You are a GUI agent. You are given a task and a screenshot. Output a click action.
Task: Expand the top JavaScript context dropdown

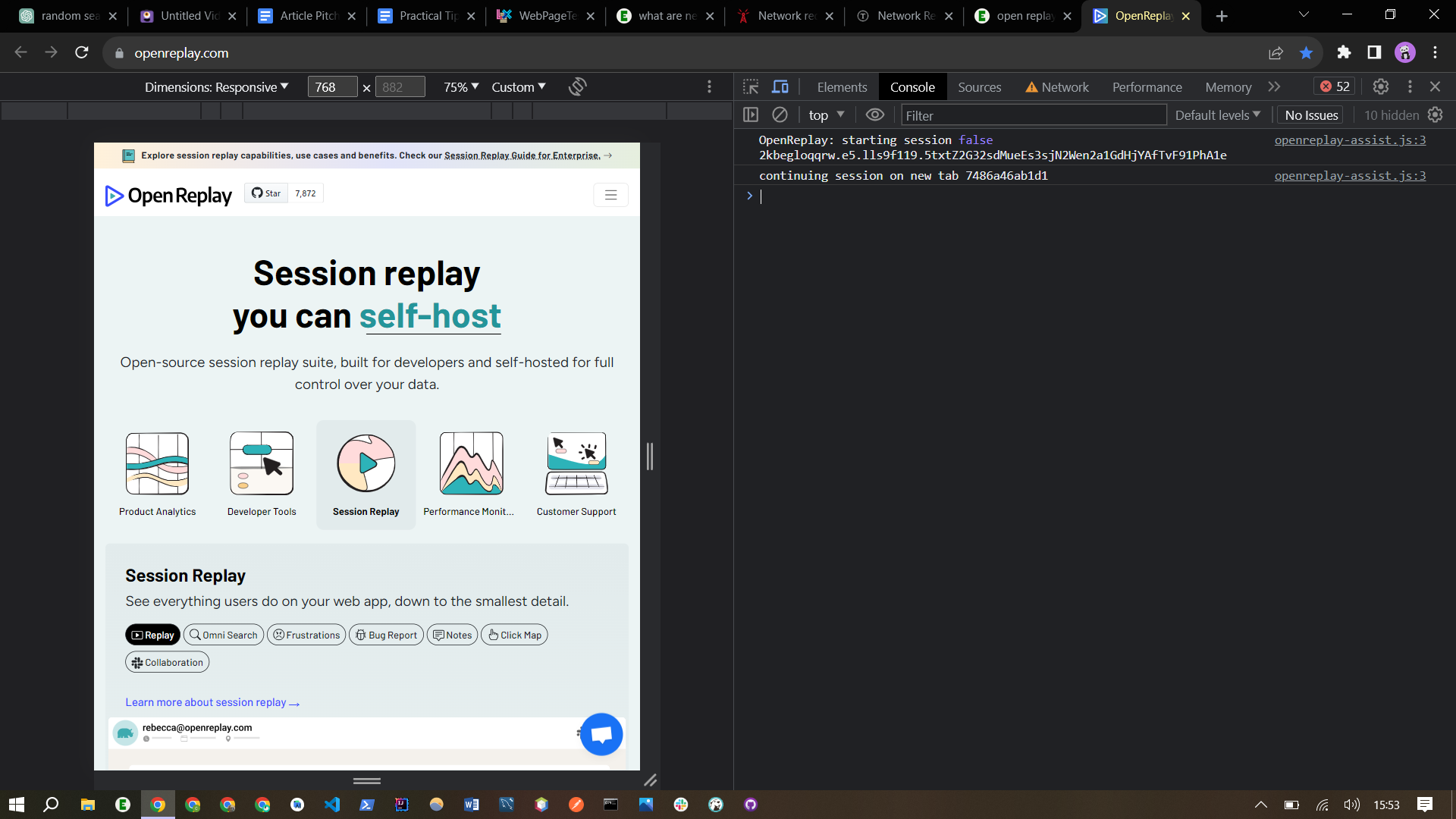(x=826, y=115)
